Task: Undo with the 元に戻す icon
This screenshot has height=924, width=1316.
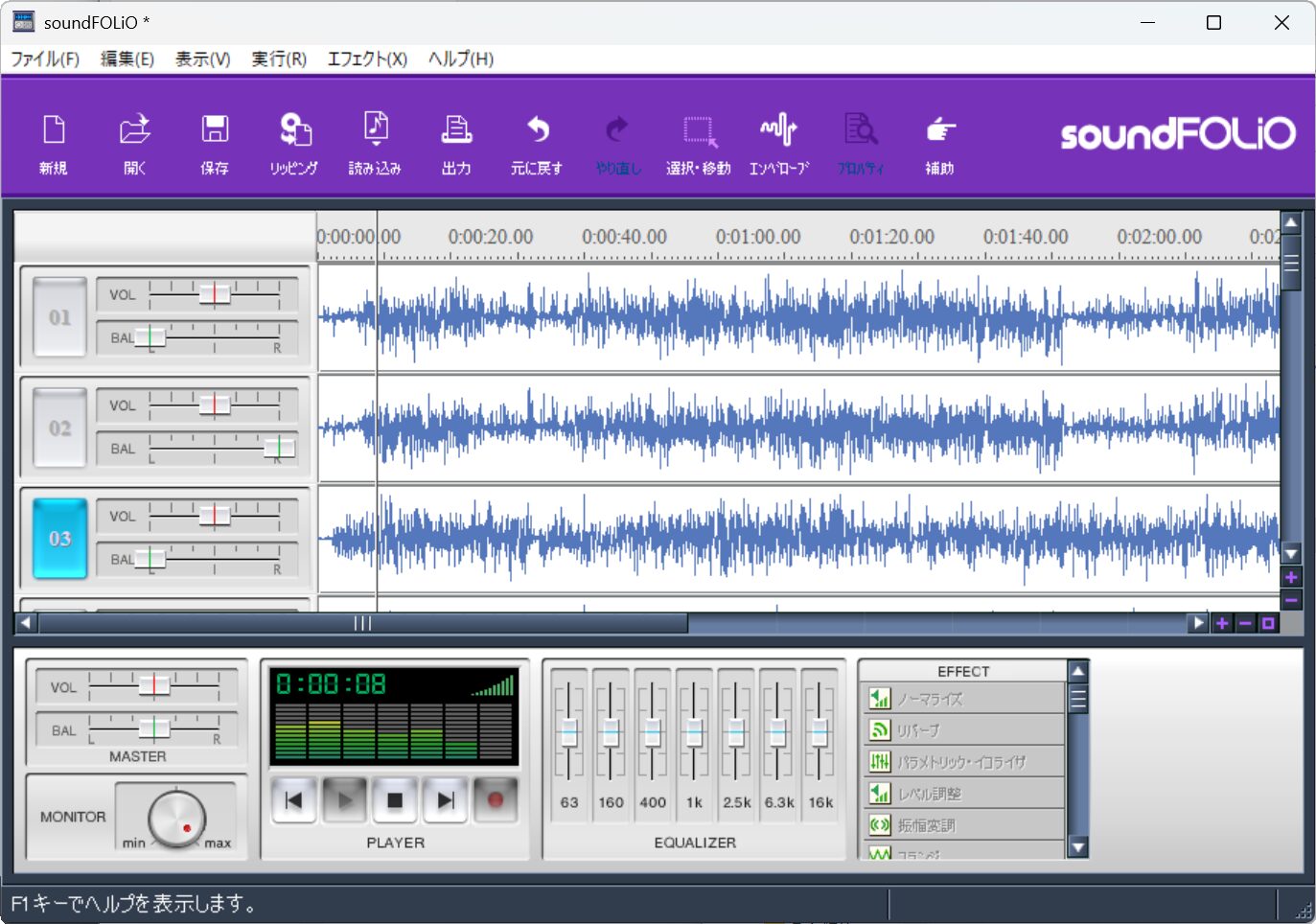Action: coord(537,144)
